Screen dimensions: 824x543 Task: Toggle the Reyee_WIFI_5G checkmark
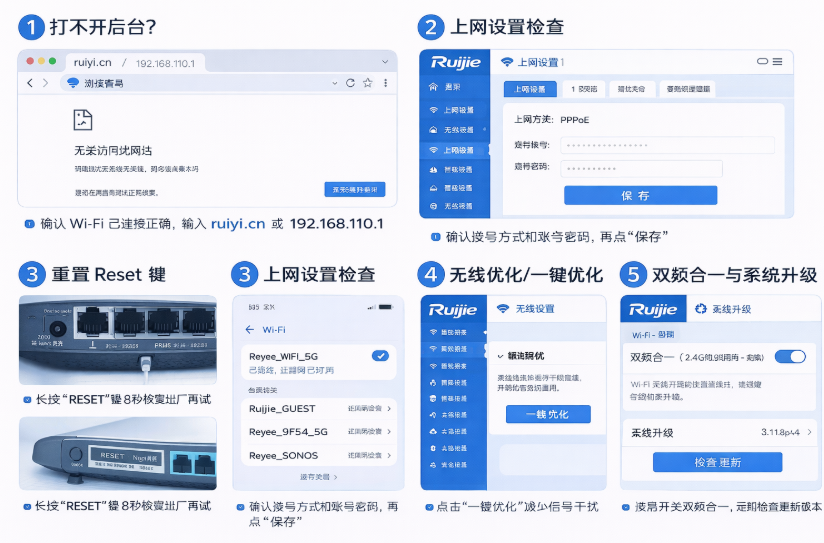(x=380, y=356)
